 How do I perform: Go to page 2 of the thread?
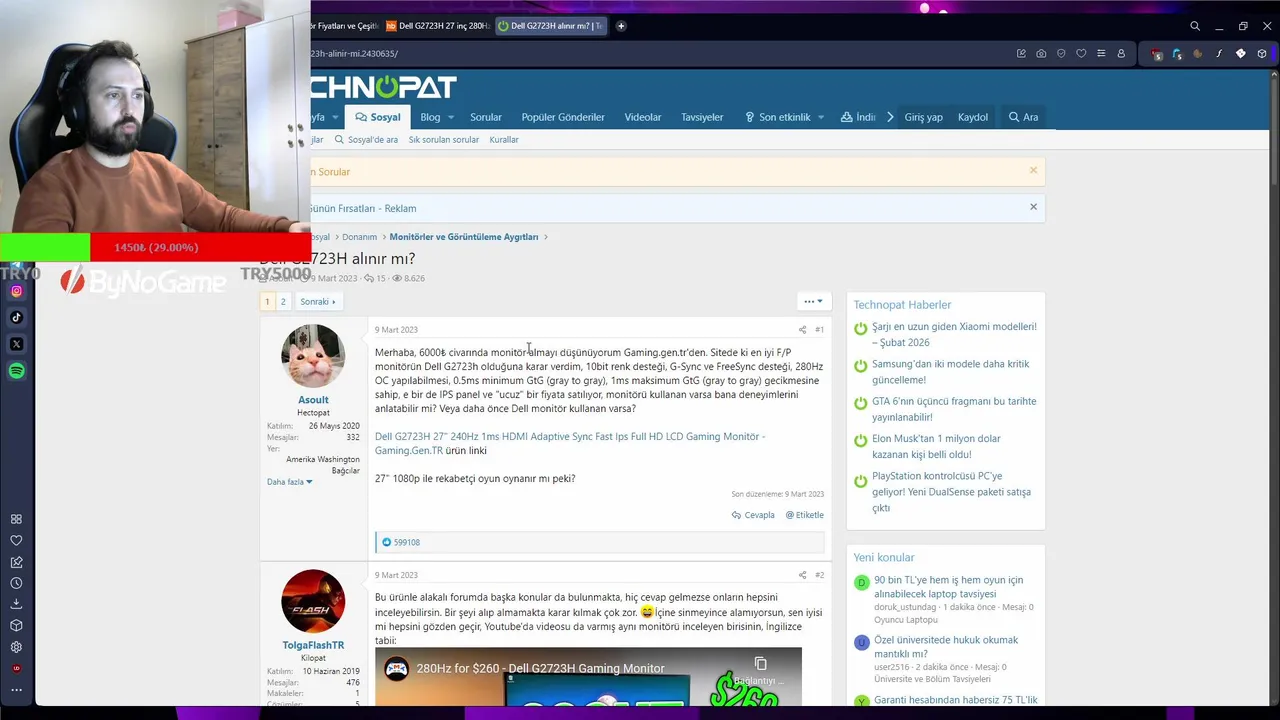point(283,301)
